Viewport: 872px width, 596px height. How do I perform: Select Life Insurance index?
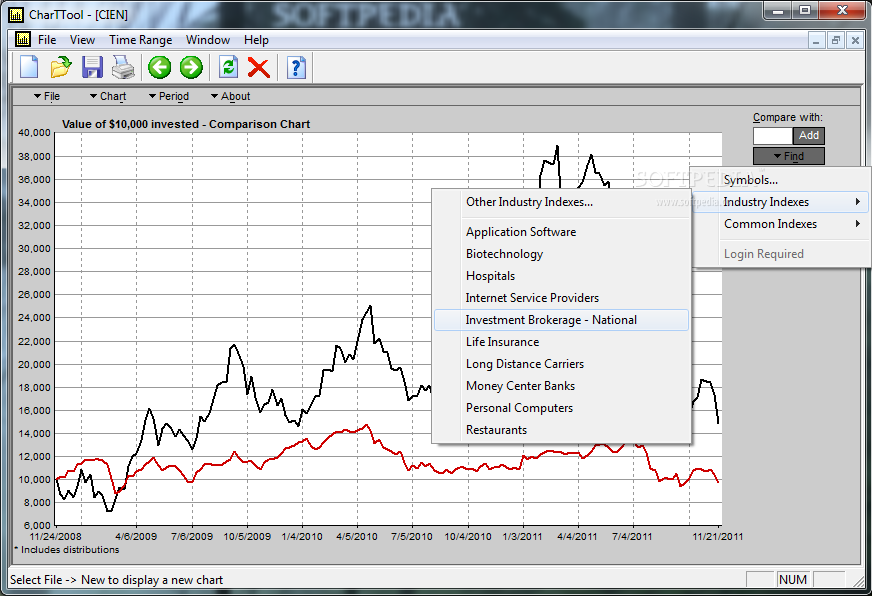[561, 342]
